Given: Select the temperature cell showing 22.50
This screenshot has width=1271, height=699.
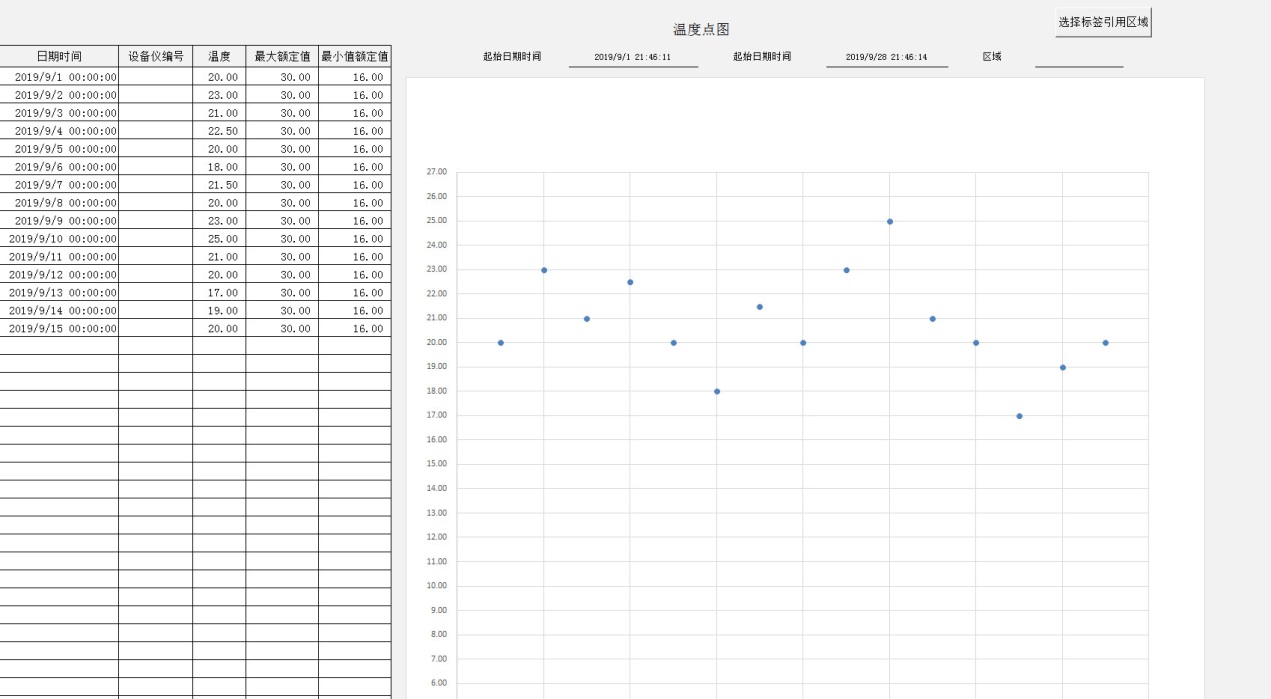Looking at the screenshot, I should point(219,131).
